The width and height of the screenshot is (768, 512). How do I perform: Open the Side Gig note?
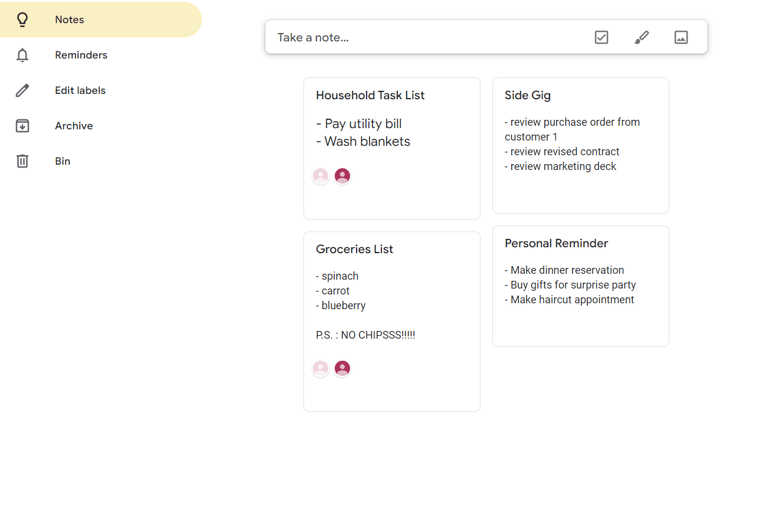(580, 145)
